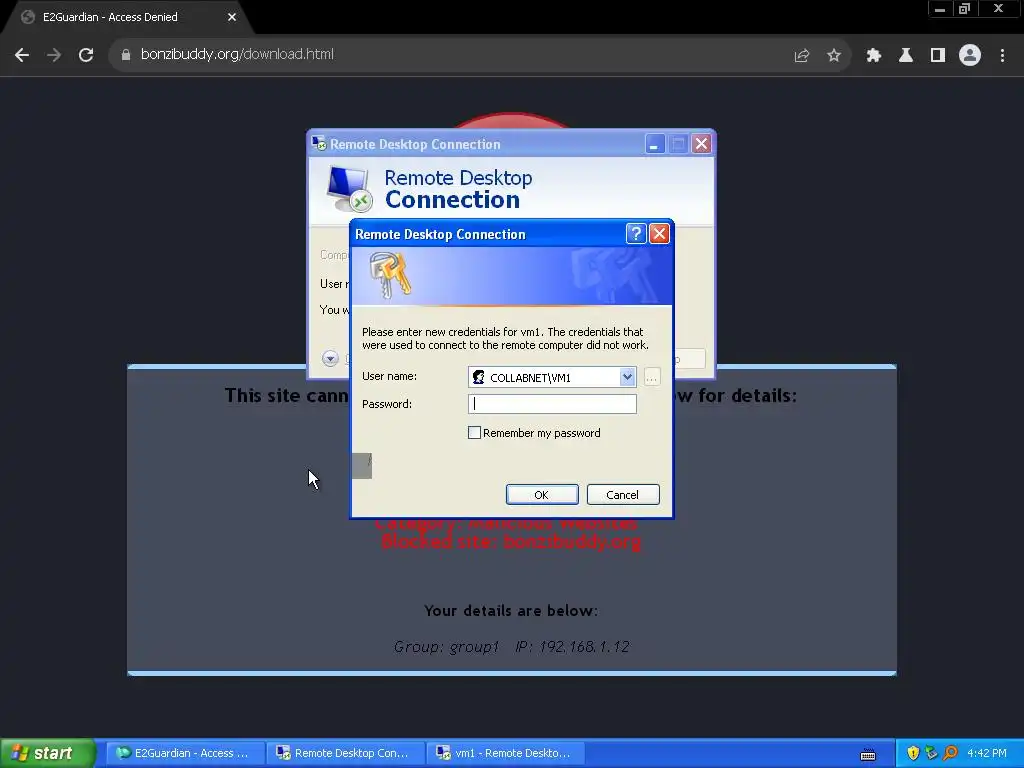The width and height of the screenshot is (1024, 768).
Task: Open the security shield tray icon
Action: (913, 753)
